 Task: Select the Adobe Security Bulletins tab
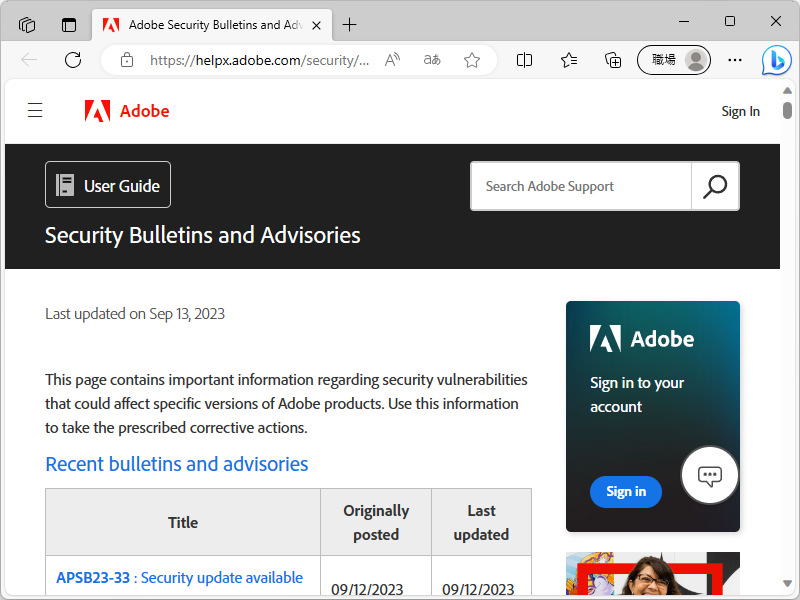click(212, 25)
